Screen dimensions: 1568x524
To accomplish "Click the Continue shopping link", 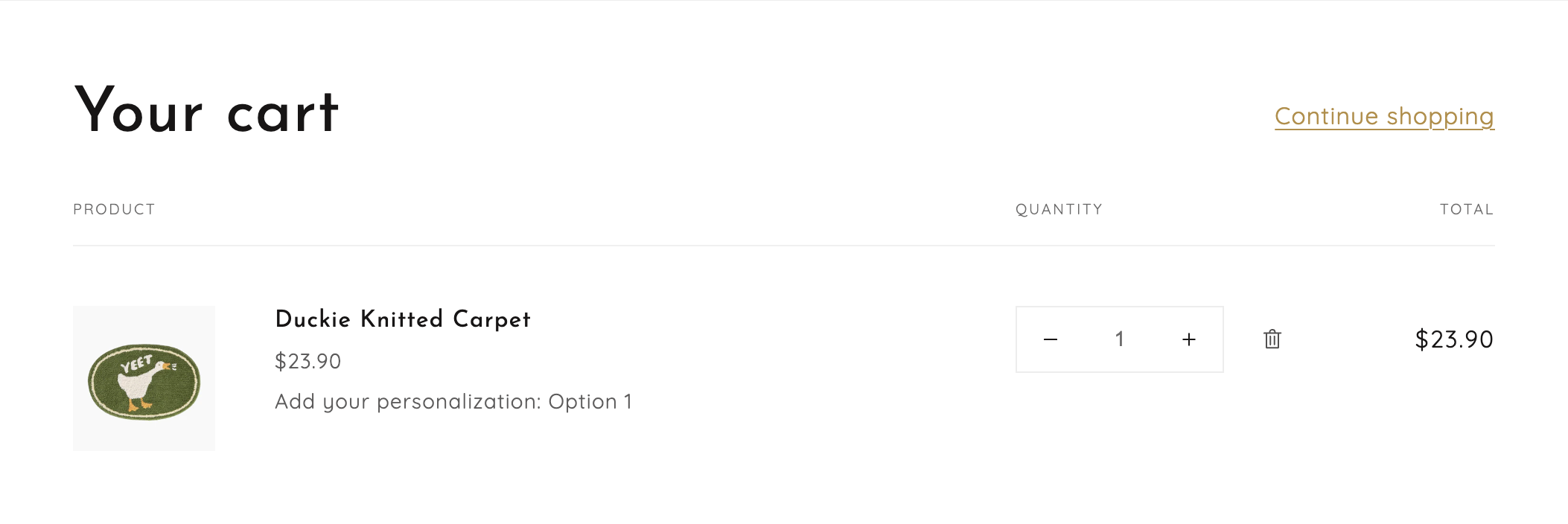I will click(1383, 117).
